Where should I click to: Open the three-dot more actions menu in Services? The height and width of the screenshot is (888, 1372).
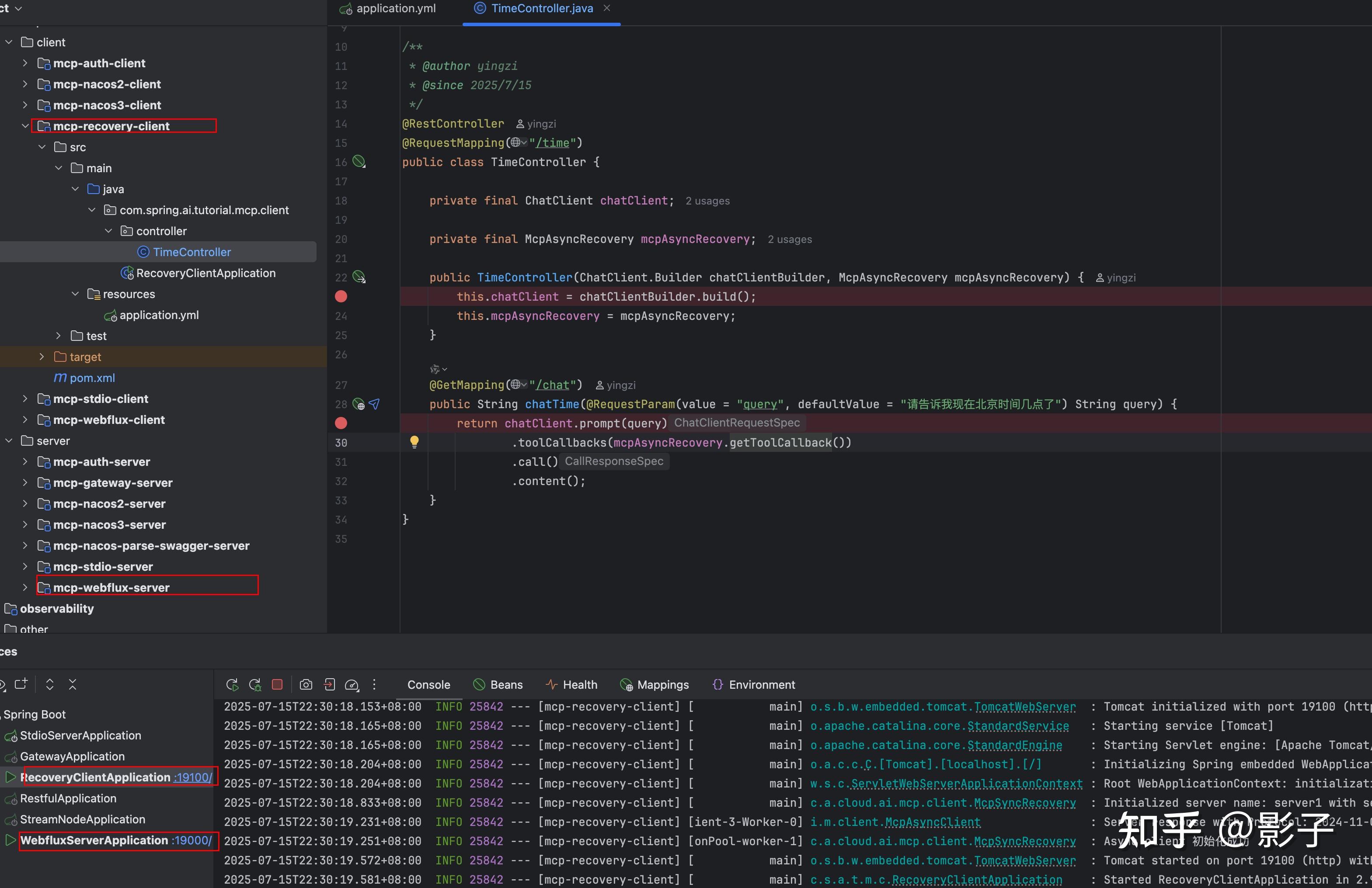(374, 685)
